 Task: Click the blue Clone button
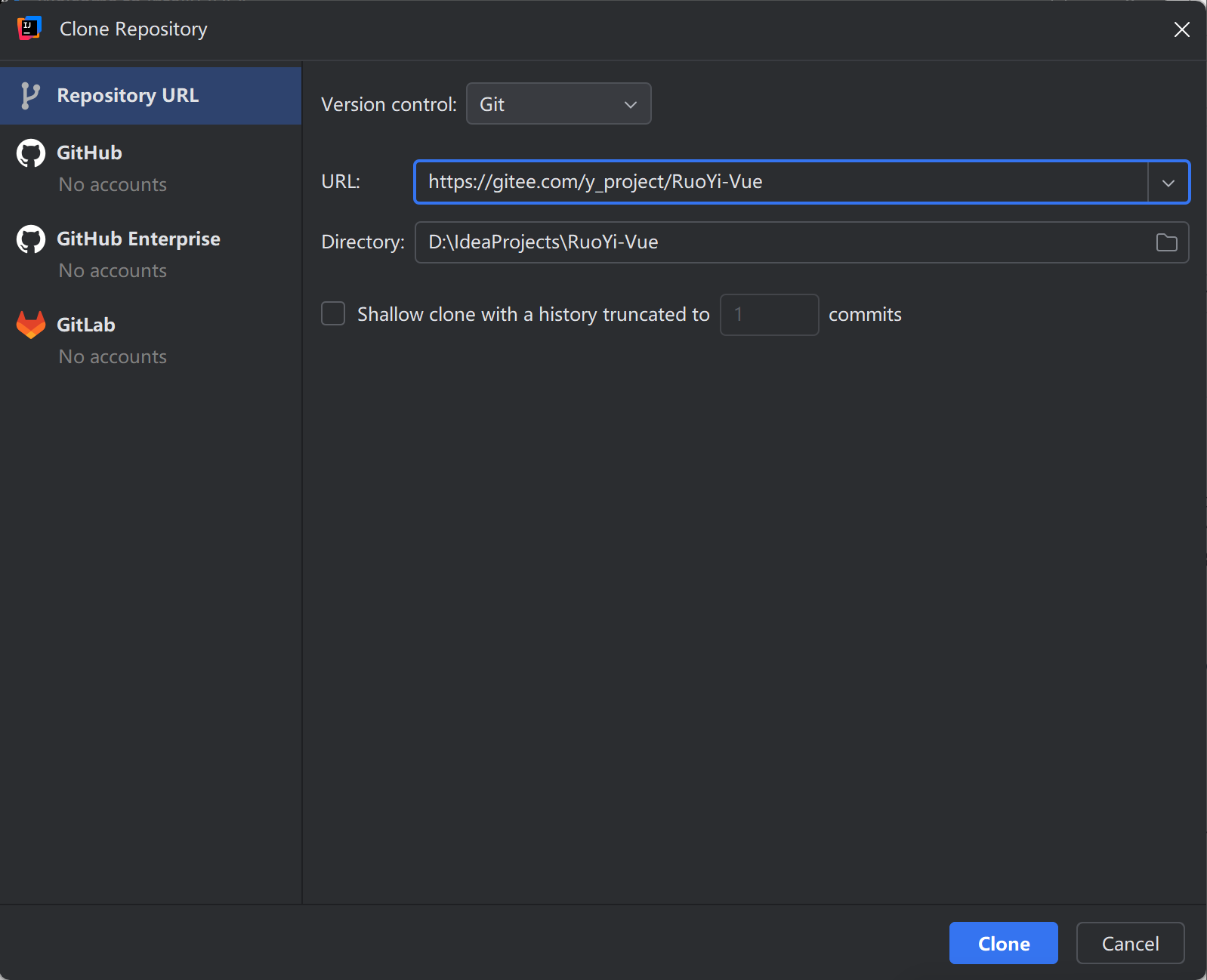point(1003,943)
